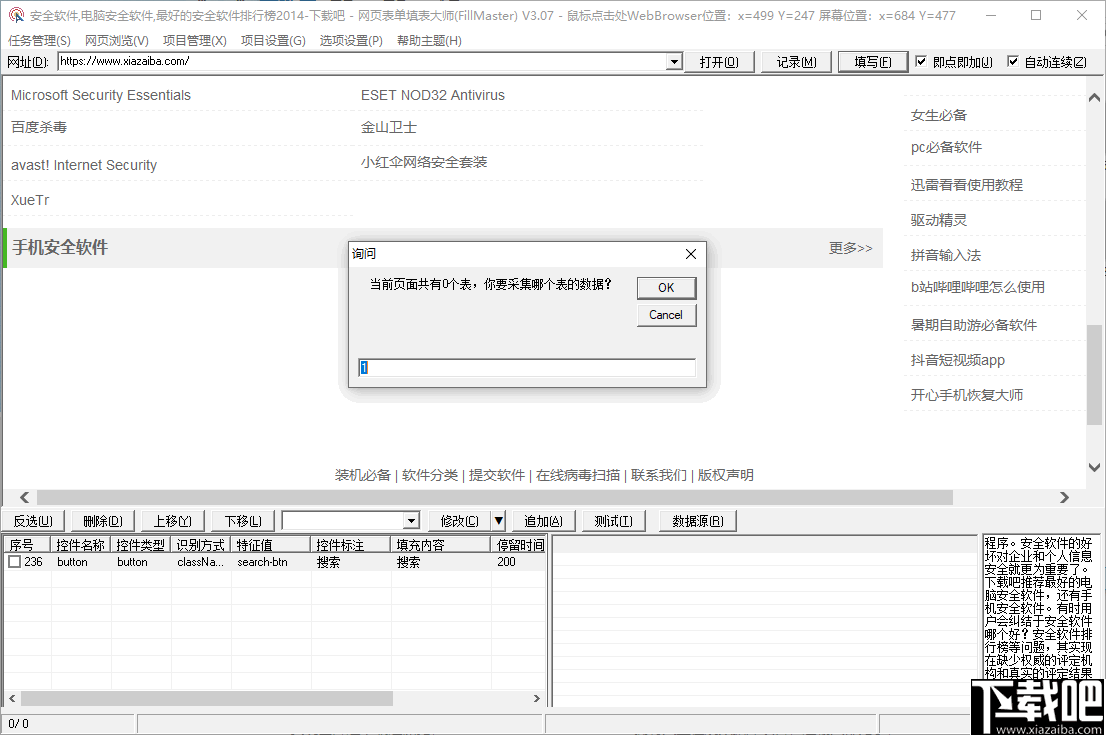Open the empty combo box beside 下移(L)
This screenshot has height=735, width=1106.
coord(410,520)
